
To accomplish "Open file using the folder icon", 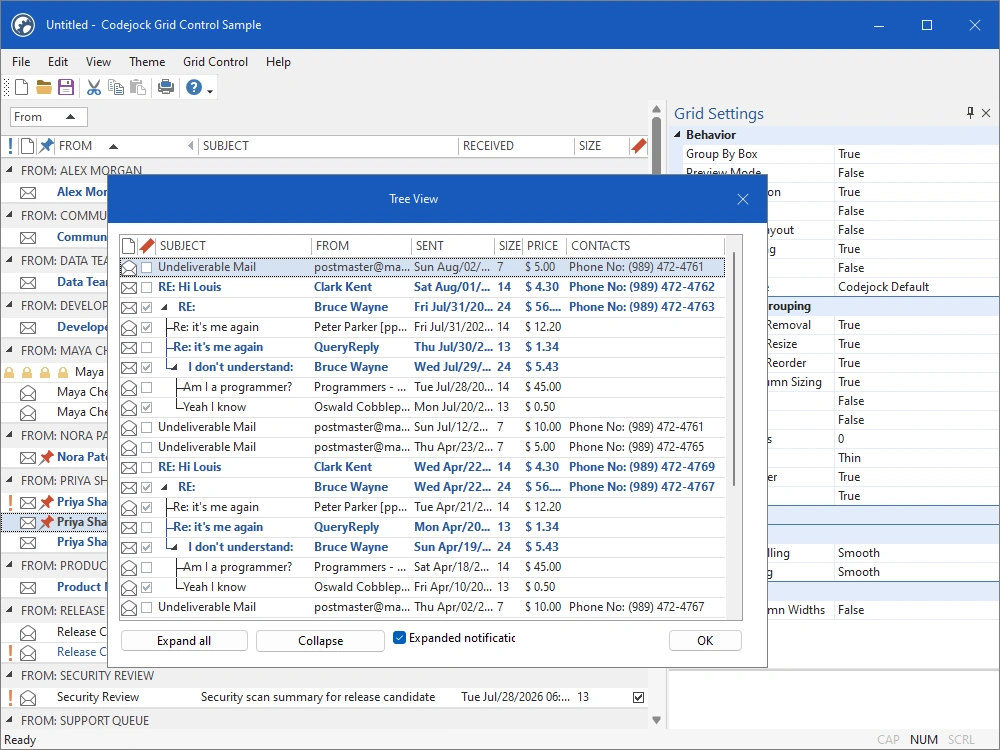I will tap(44, 87).
